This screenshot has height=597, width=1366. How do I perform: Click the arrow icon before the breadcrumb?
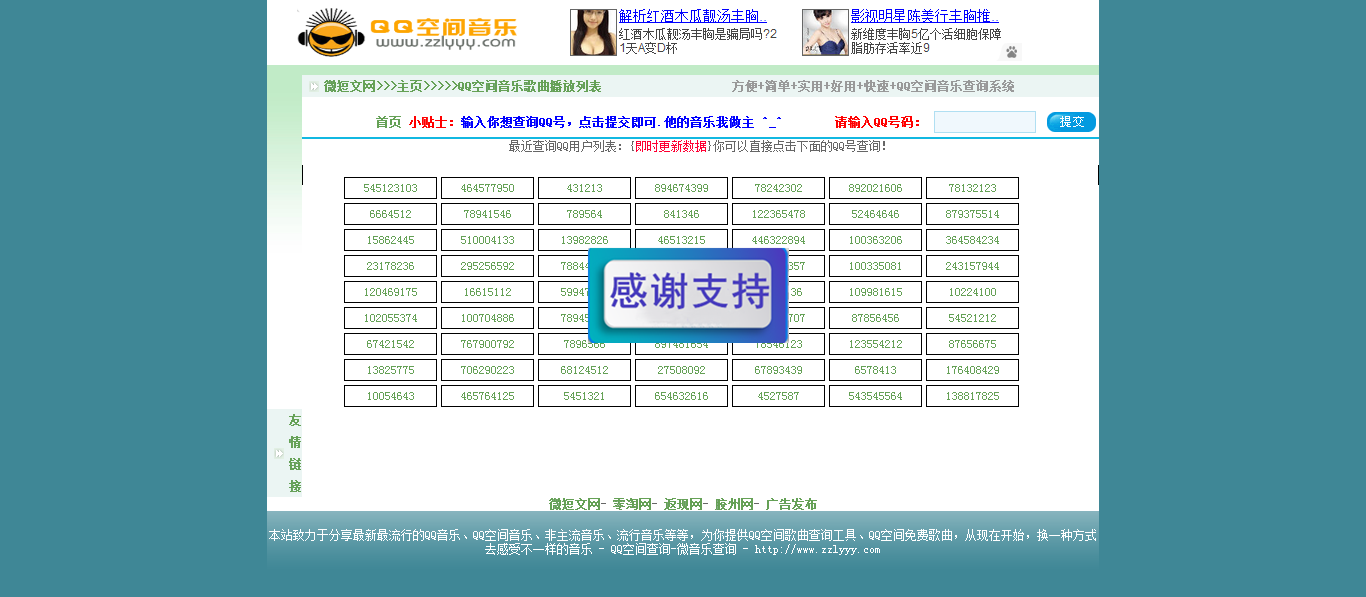coord(314,87)
